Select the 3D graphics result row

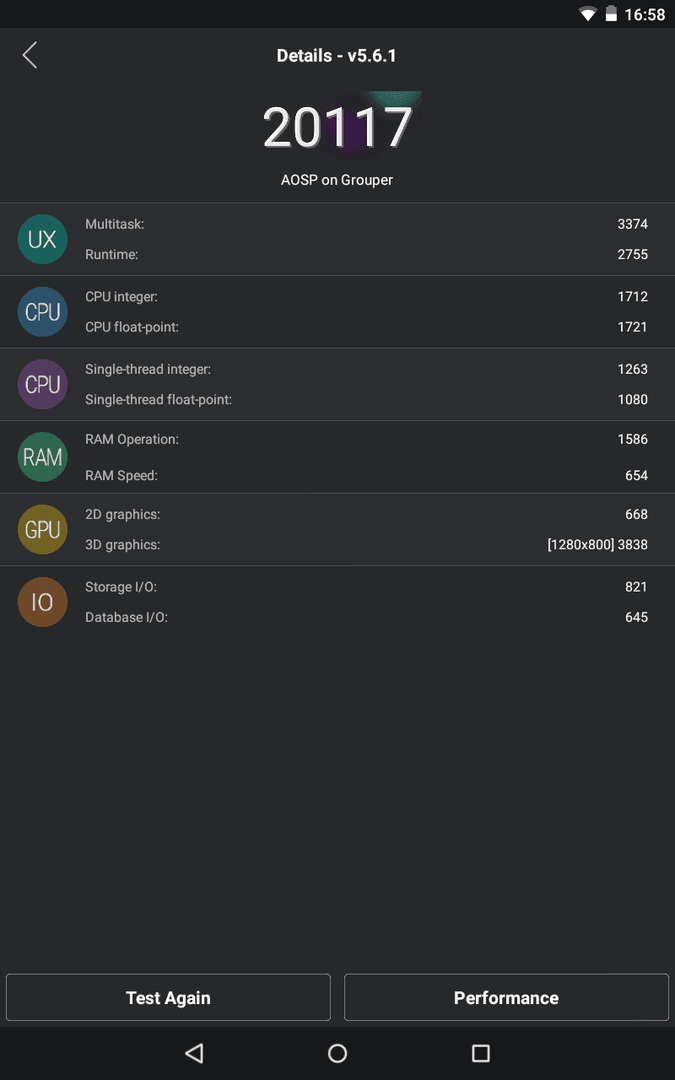click(x=366, y=545)
